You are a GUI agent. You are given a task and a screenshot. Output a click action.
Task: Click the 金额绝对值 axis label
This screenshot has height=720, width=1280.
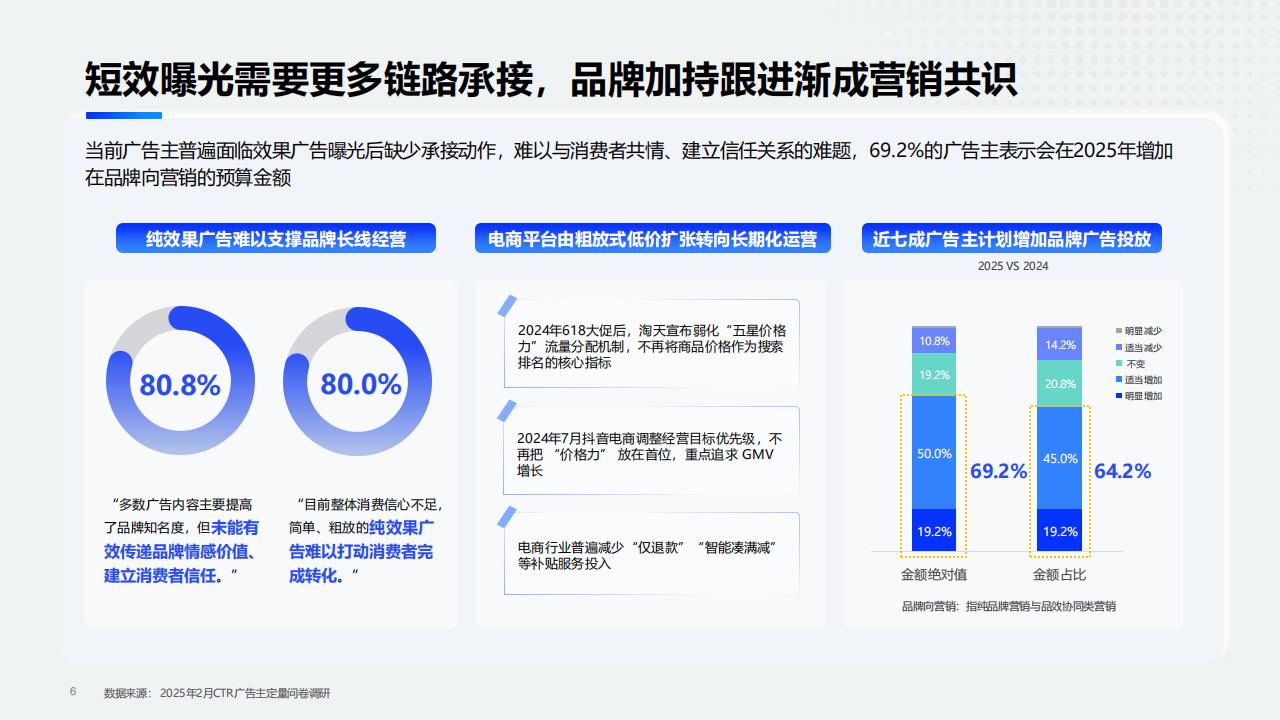(934, 575)
